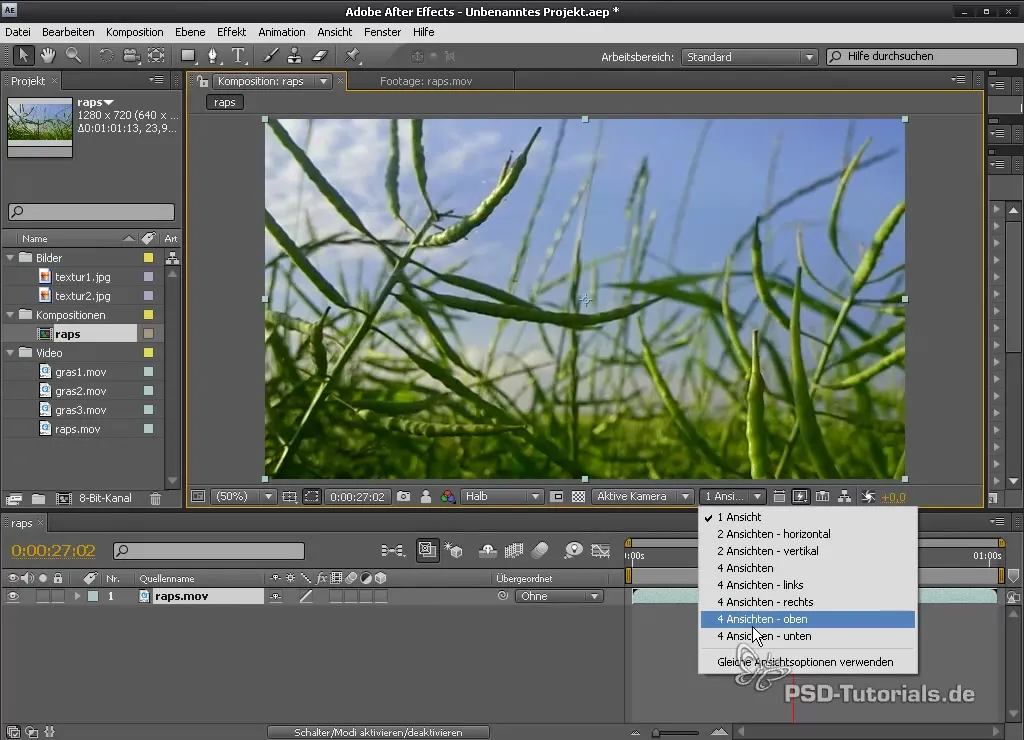Click the current time 0:00:27:02 in viewer
The image size is (1024, 740).
coord(357,496)
